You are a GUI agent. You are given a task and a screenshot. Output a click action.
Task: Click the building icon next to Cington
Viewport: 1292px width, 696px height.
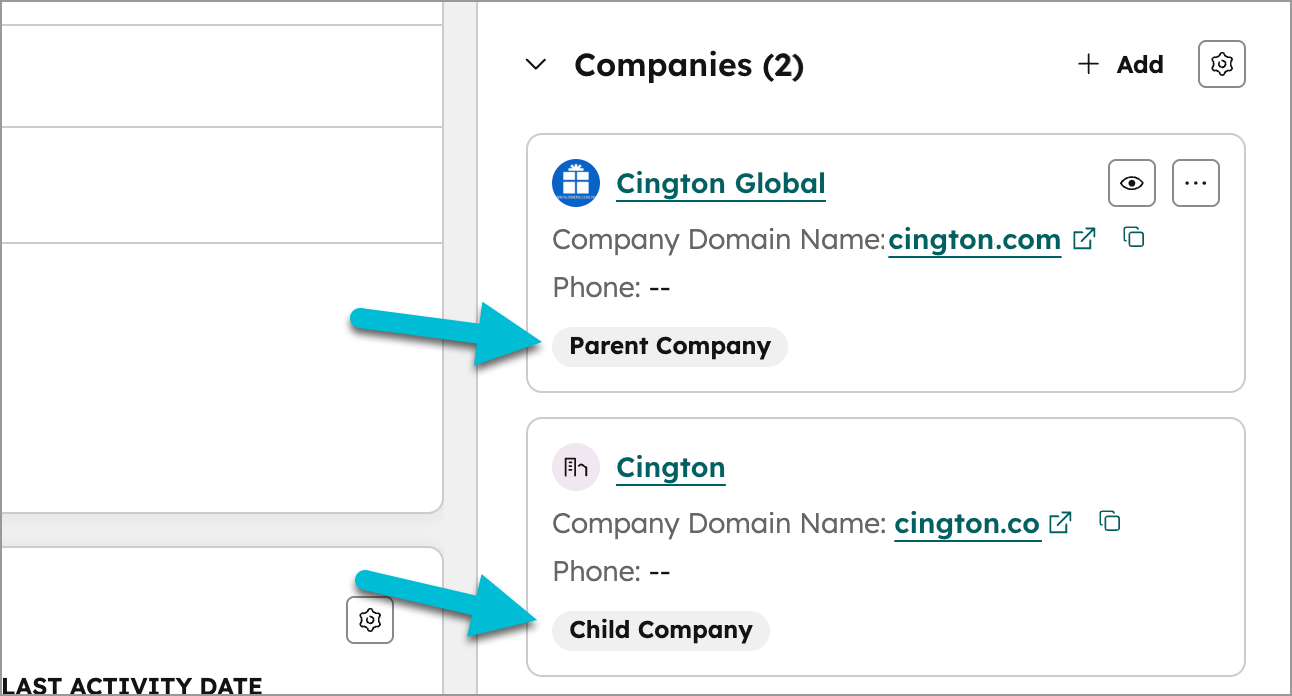pos(575,466)
